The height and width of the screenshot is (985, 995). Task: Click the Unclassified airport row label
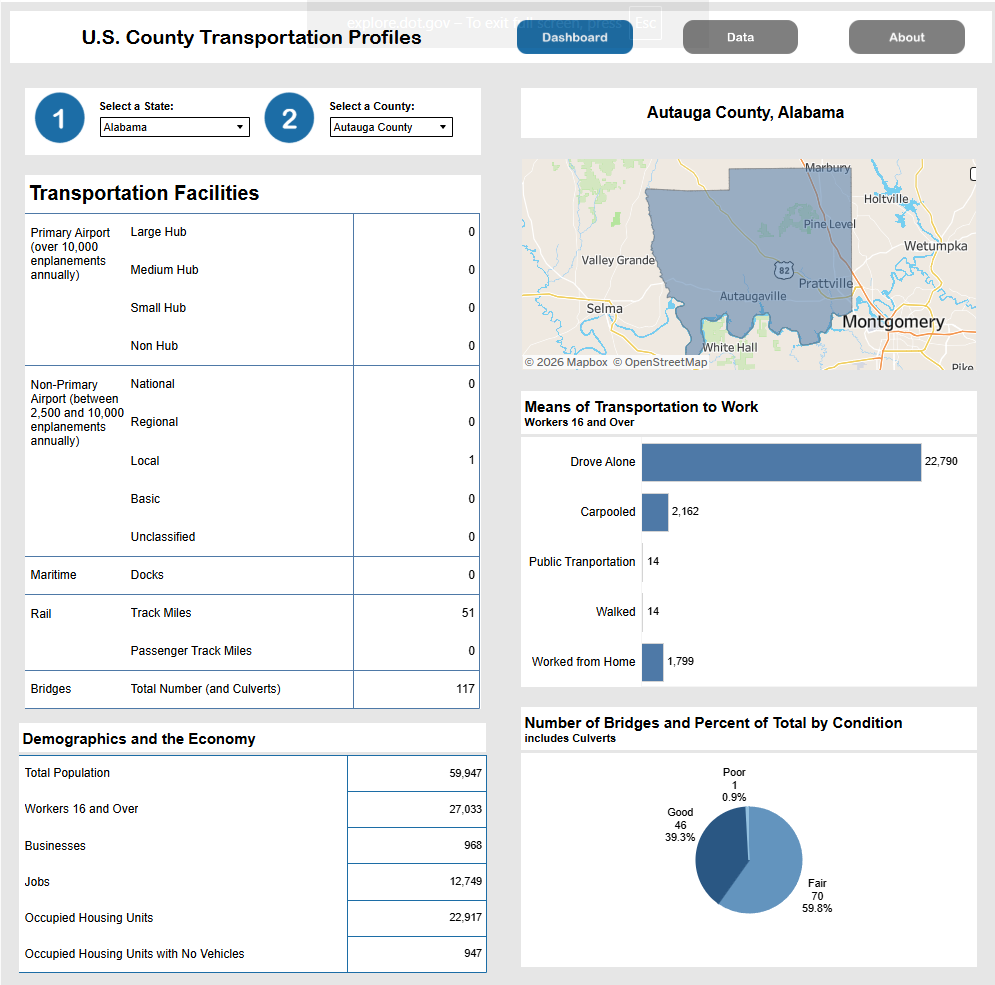click(x=163, y=537)
